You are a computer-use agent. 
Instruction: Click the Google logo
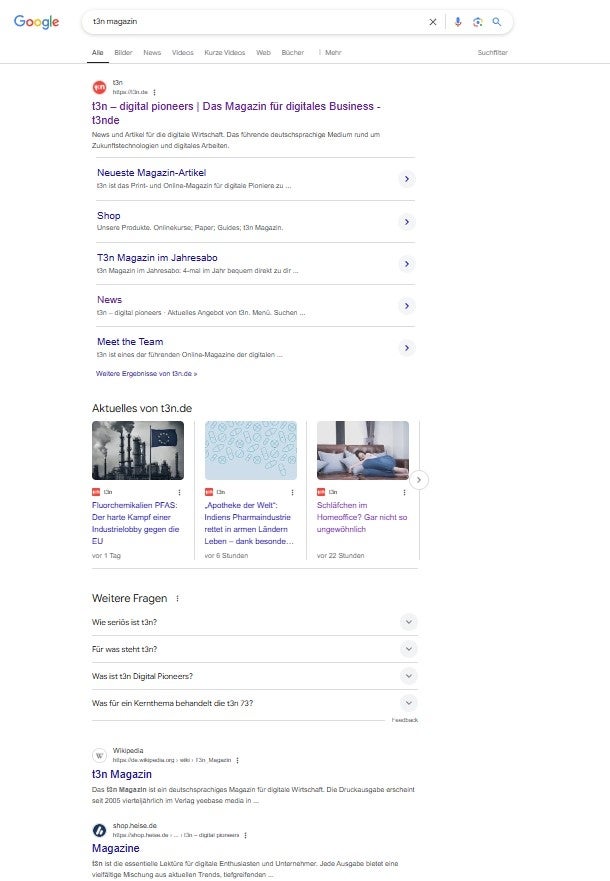click(36, 22)
